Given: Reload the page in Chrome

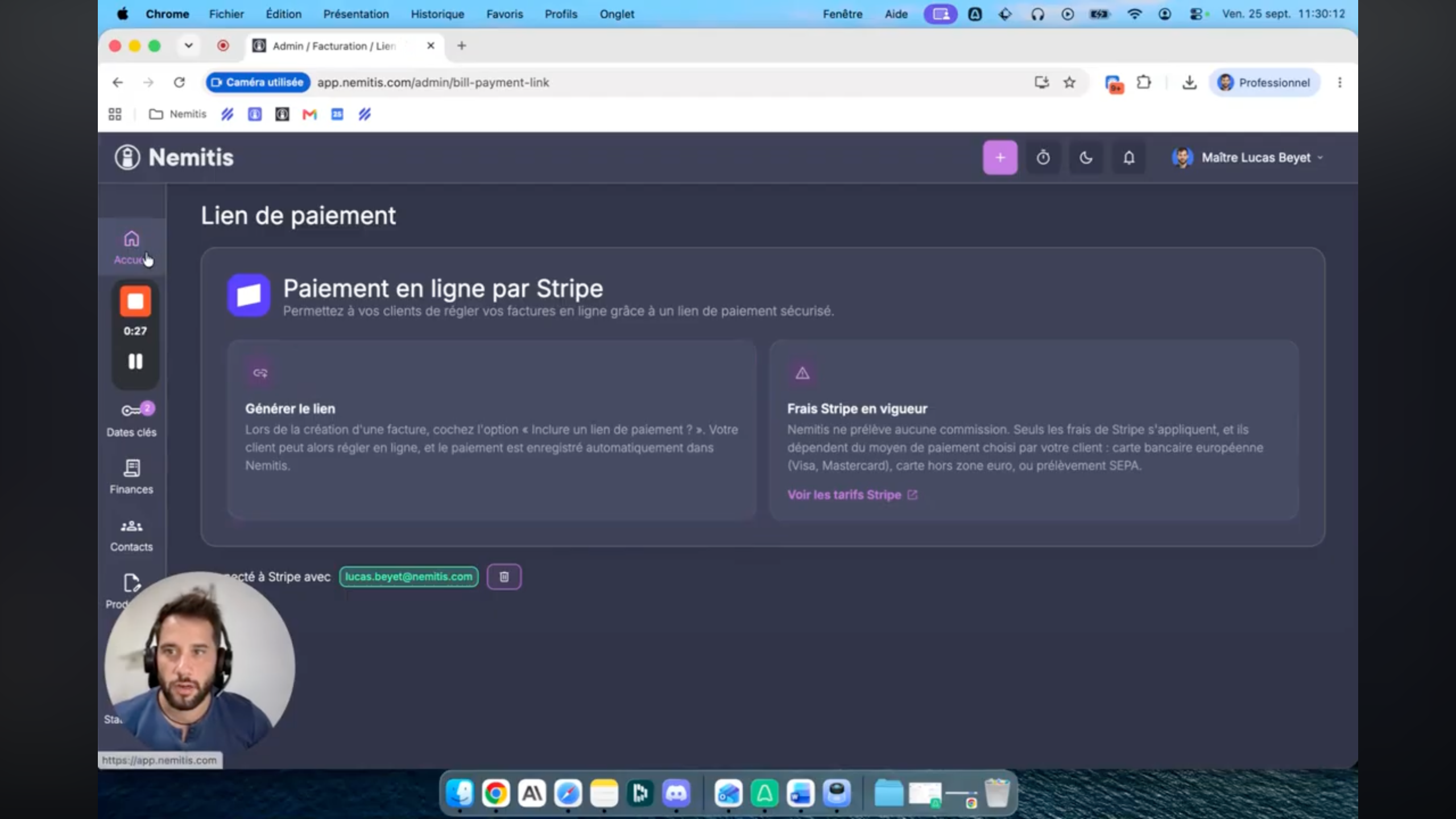Looking at the screenshot, I should coord(179,82).
